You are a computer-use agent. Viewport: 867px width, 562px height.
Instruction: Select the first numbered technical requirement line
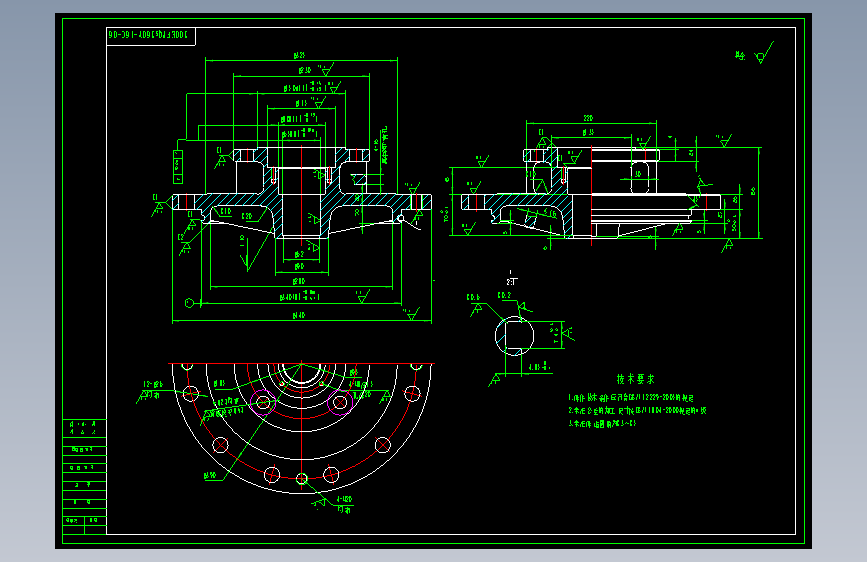631,398
